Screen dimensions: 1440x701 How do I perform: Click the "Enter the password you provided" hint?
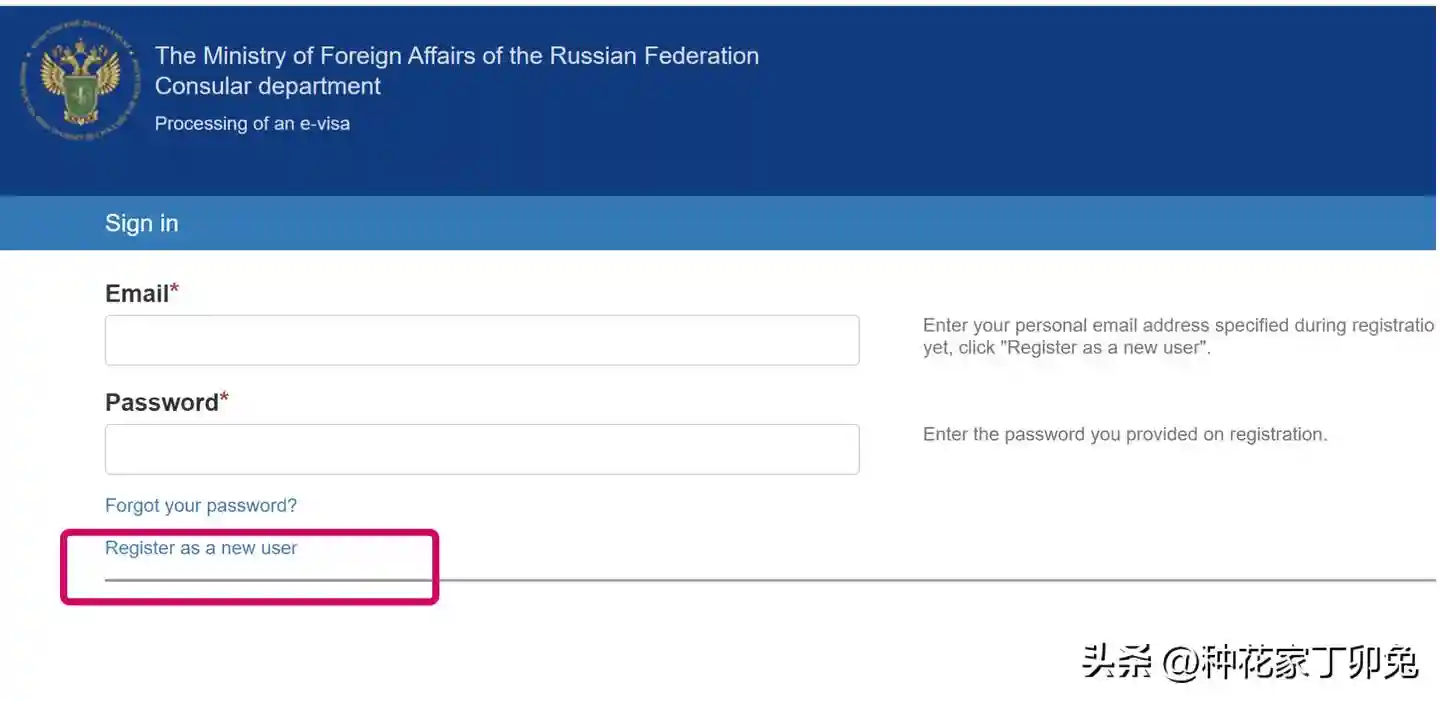point(1125,434)
